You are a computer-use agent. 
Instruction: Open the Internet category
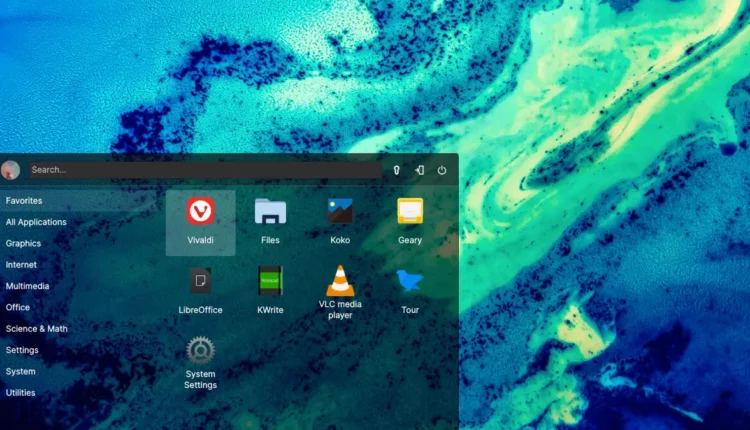click(21, 265)
